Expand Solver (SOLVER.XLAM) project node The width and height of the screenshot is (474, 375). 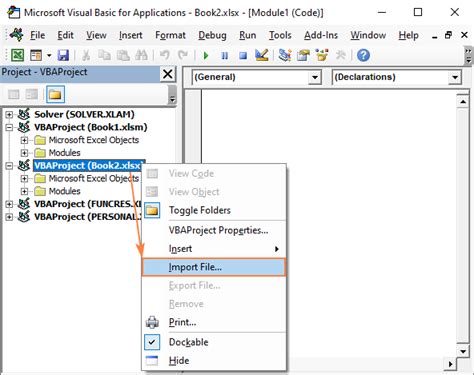tap(9, 115)
